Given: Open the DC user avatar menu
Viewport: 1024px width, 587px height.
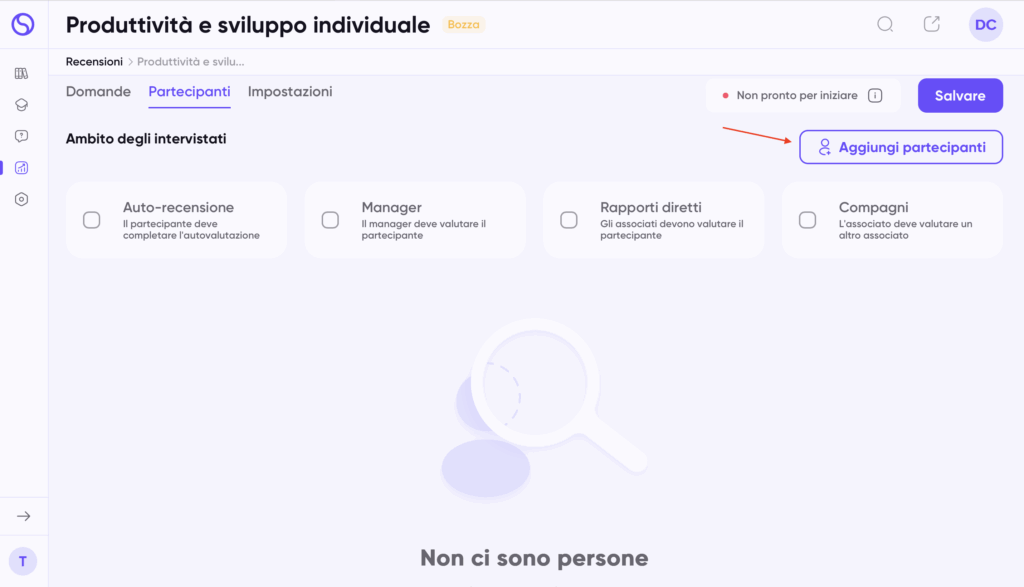Looking at the screenshot, I should click(x=985, y=25).
